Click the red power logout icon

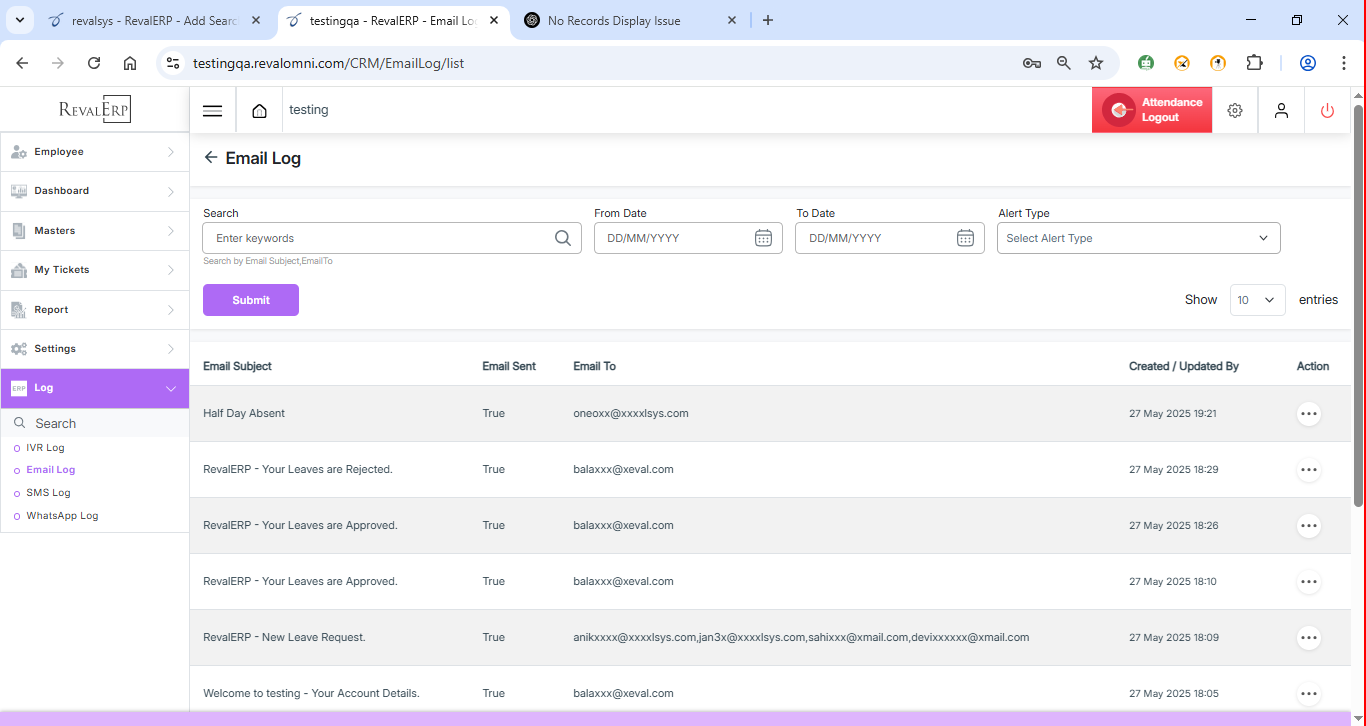coord(1327,111)
